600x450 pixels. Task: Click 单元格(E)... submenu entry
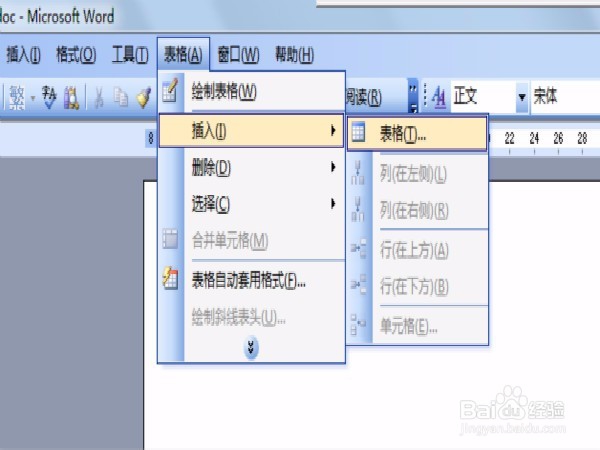click(x=417, y=326)
